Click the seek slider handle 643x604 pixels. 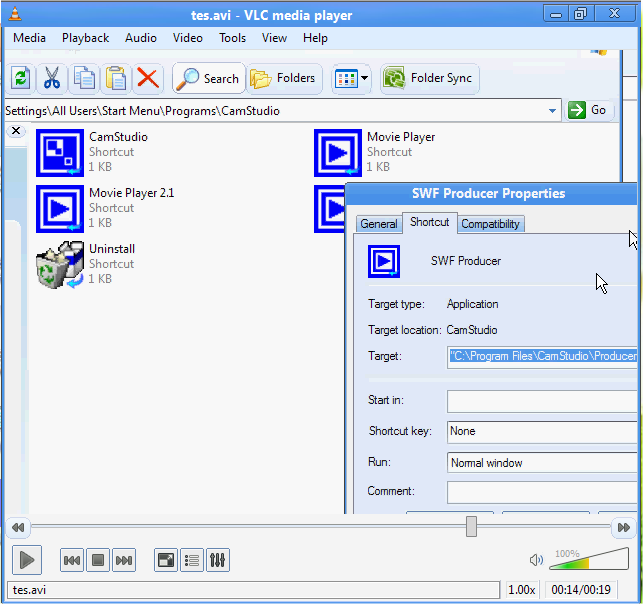click(471, 527)
